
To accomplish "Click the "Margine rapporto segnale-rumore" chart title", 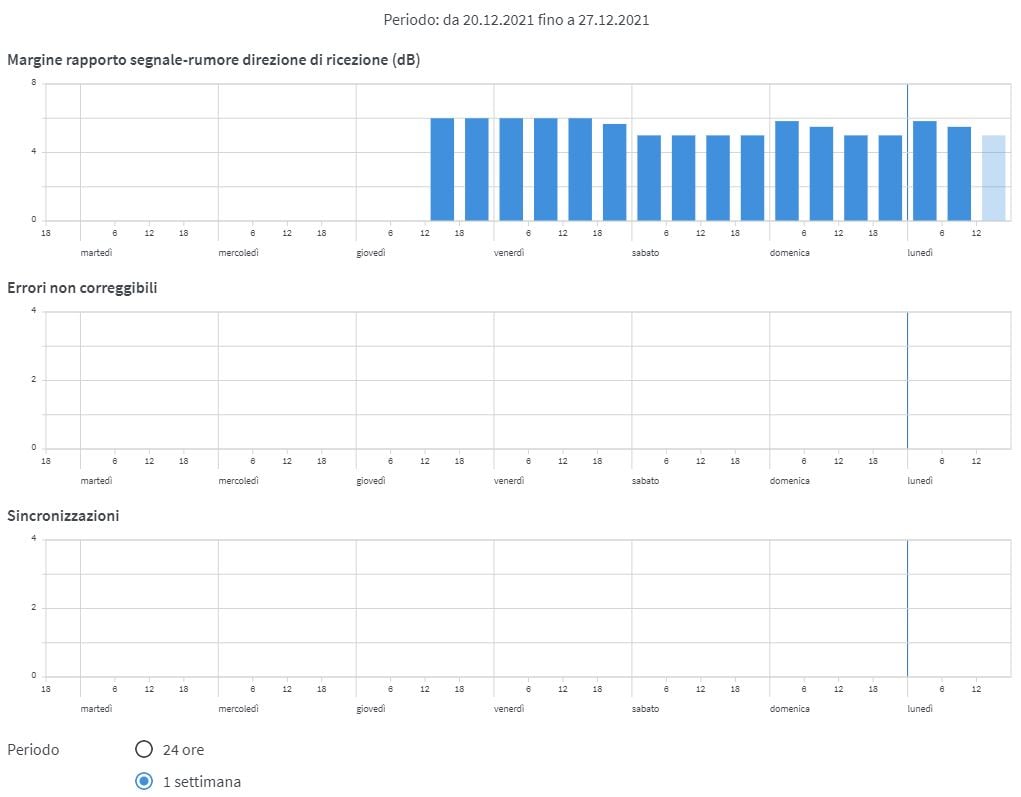I will pyautogui.click(x=213, y=60).
